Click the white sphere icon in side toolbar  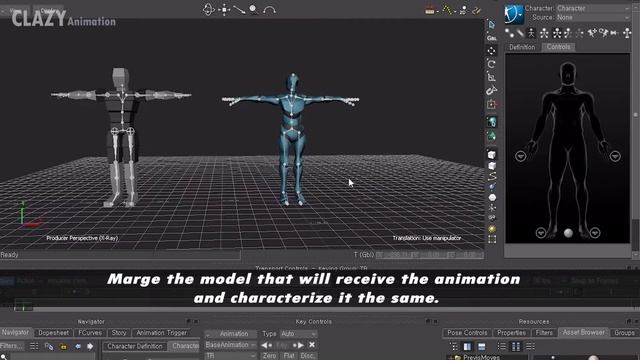[492, 198]
